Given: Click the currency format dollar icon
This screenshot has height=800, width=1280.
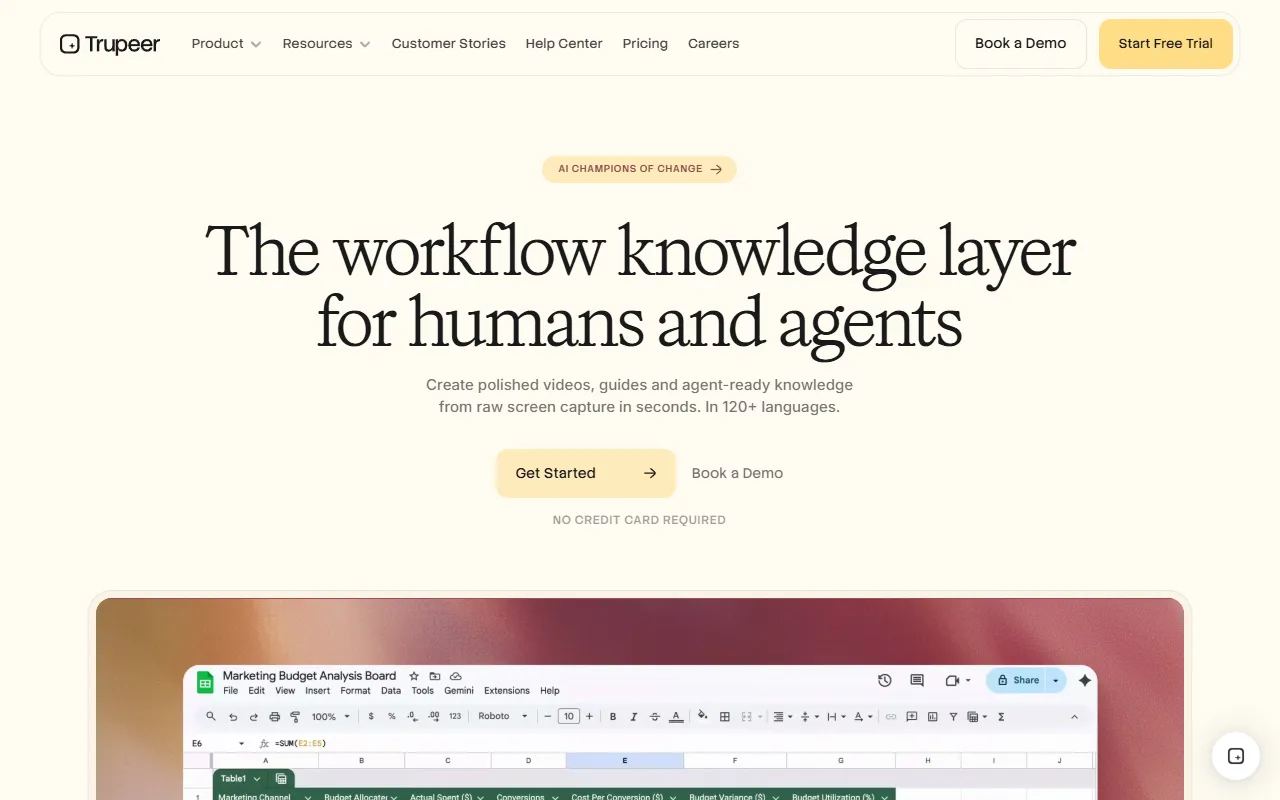Looking at the screenshot, I should pyautogui.click(x=371, y=716).
